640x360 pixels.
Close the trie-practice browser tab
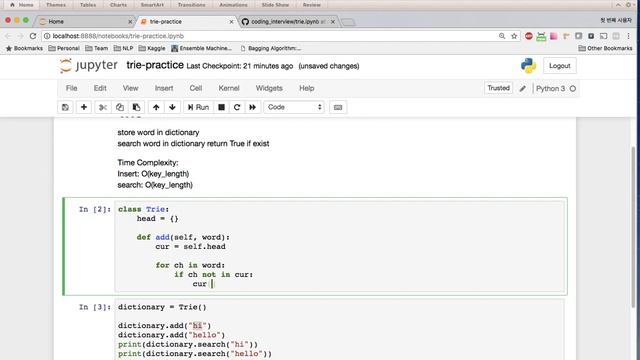[x=231, y=22]
